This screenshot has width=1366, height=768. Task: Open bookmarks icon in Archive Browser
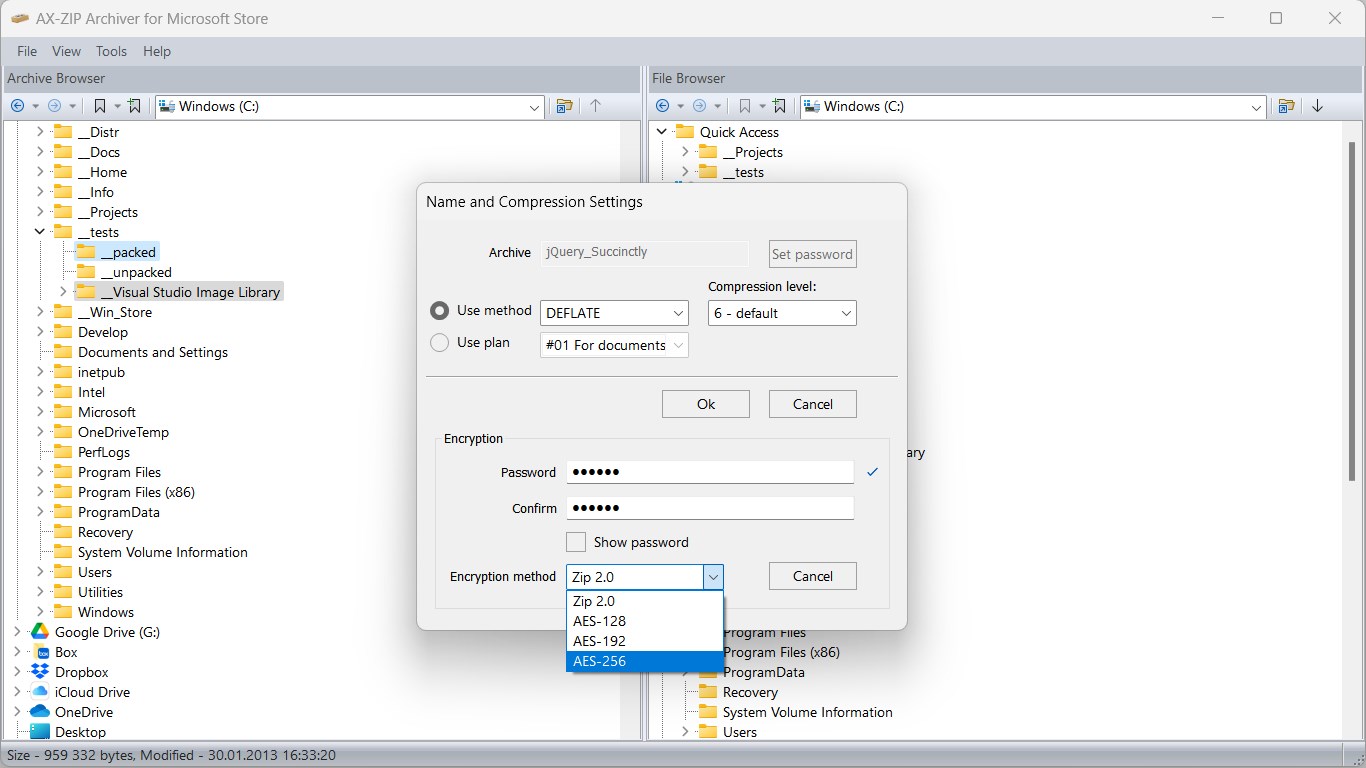(x=99, y=106)
